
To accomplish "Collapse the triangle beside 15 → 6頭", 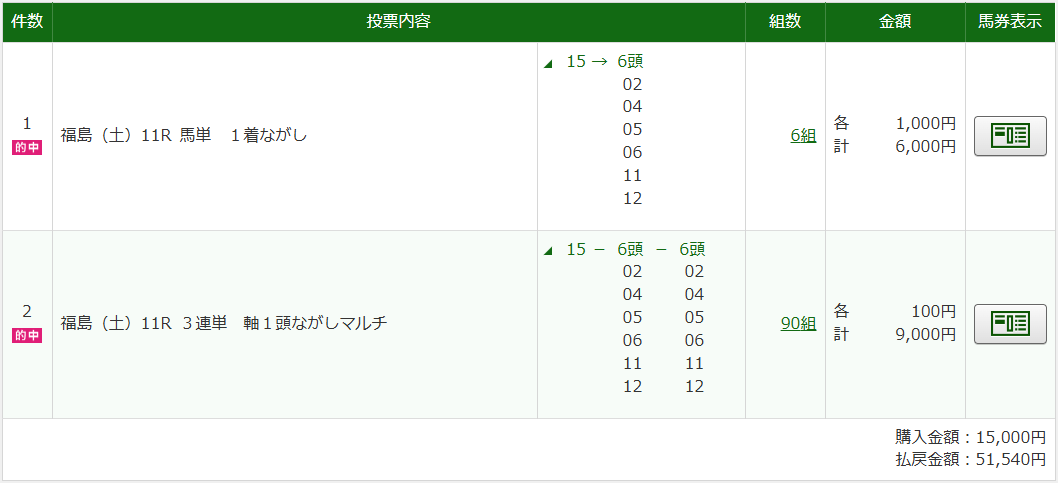I will 549,63.
